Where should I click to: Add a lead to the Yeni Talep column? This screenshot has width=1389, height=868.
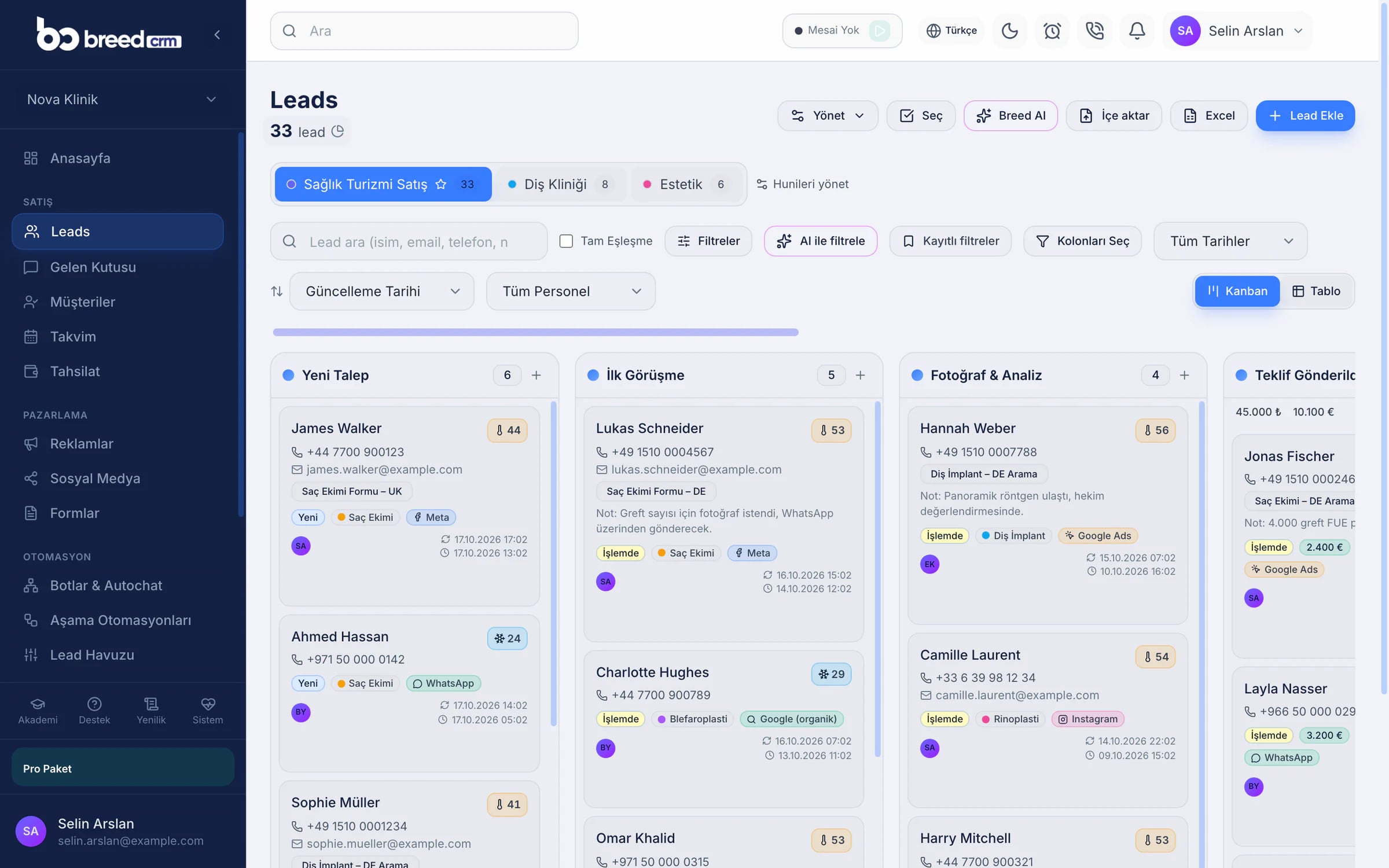pos(537,375)
